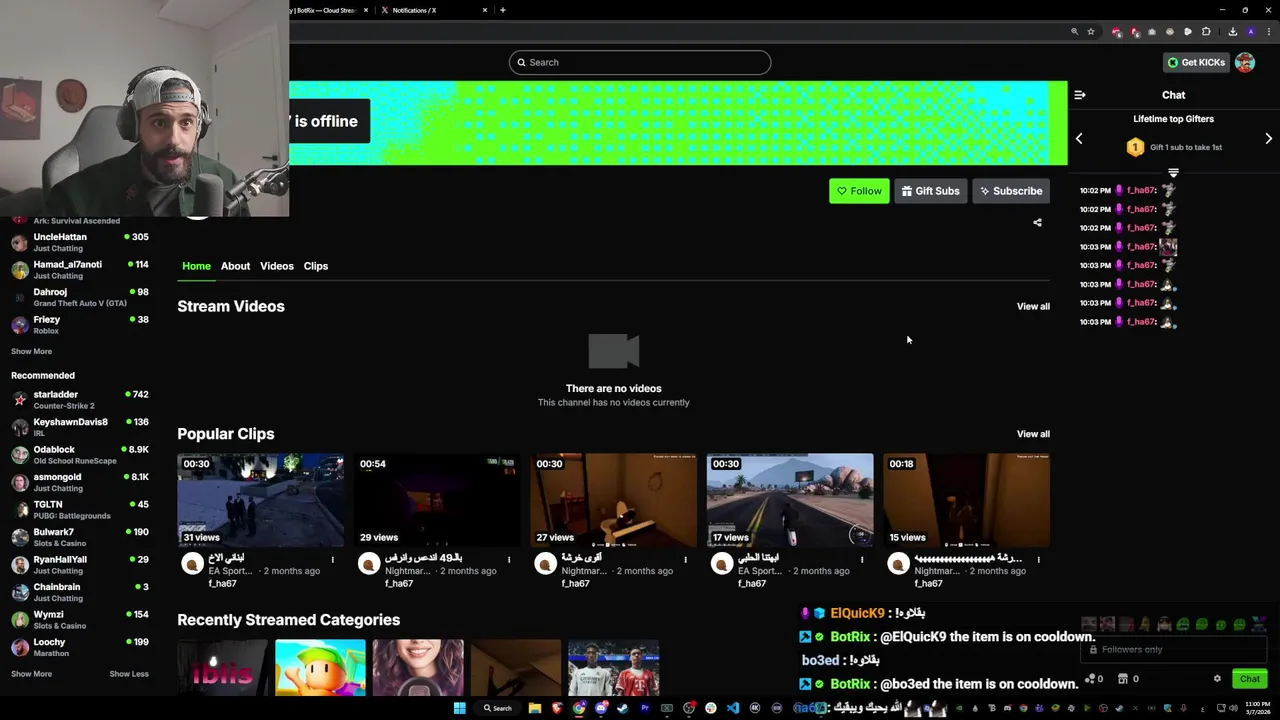The height and width of the screenshot is (720, 1280).
Task: Open Premiere Pro from taskbar
Action: point(645,708)
